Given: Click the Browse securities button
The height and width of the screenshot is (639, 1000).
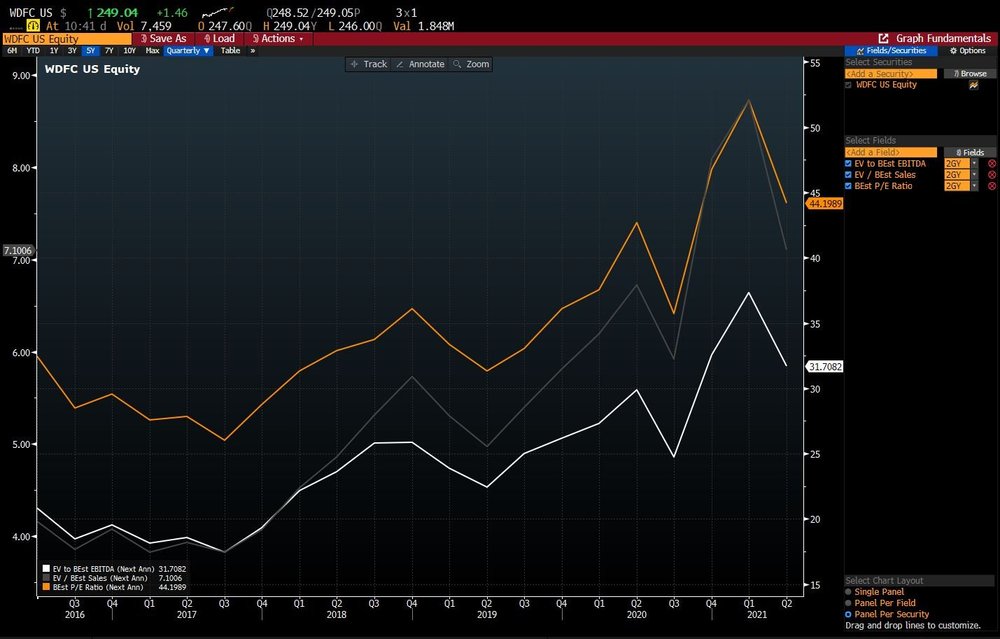Looking at the screenshot, I should (969, 74).
